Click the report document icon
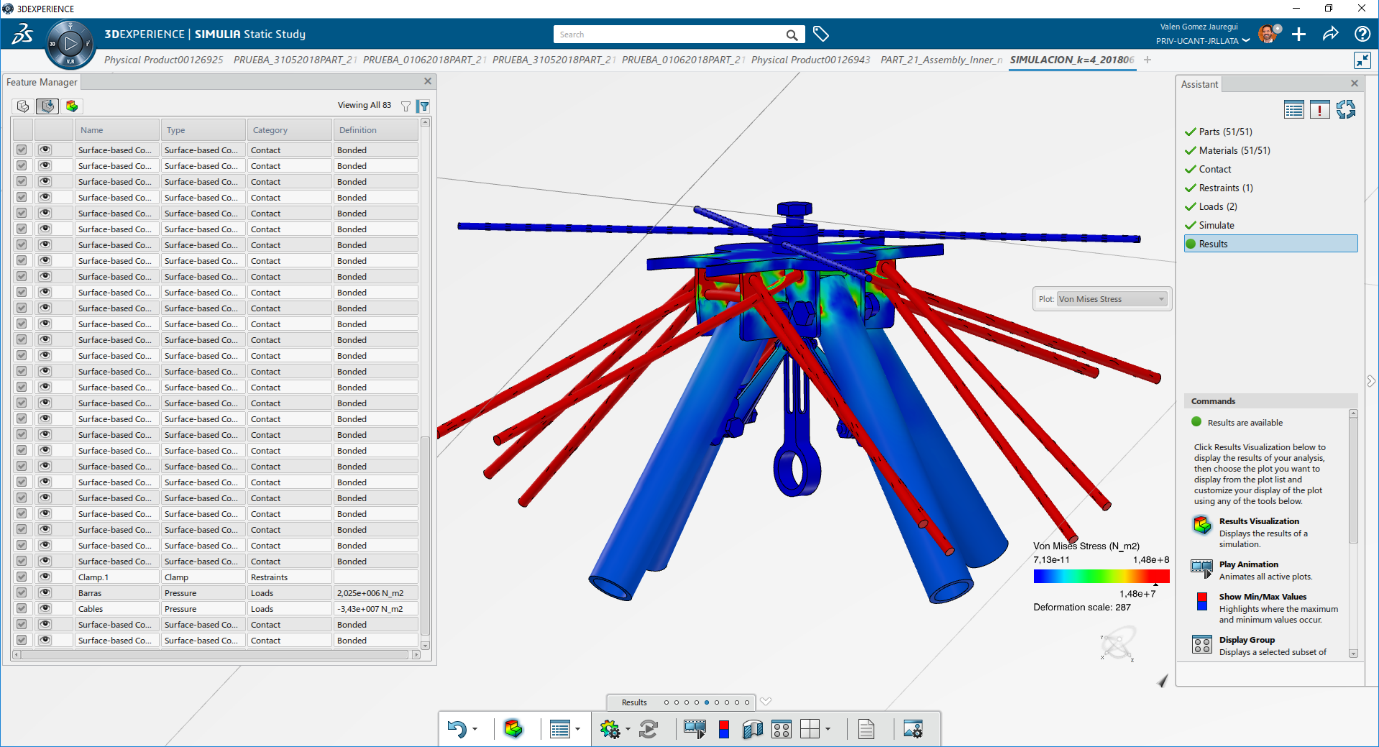The image size is (1379, 747). coord(866,729)
